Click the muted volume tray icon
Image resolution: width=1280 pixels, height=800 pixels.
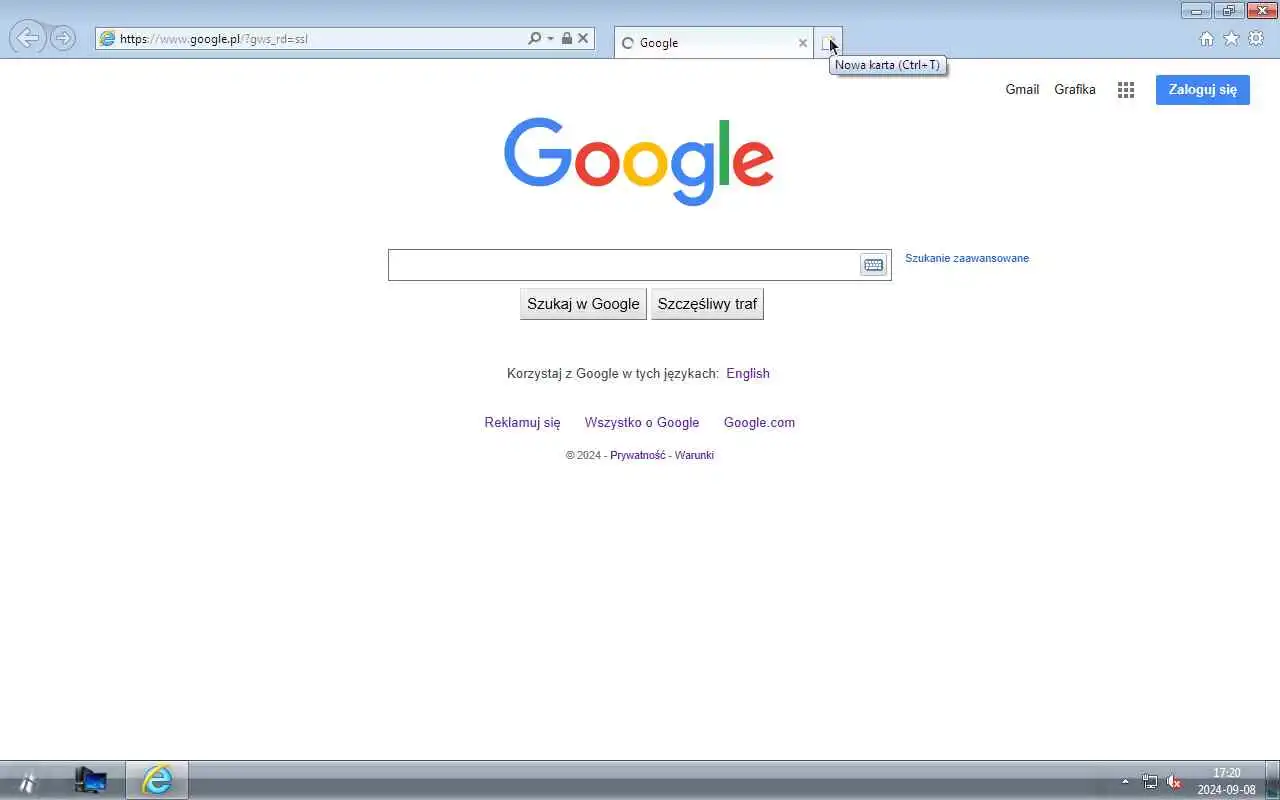pyautogui.click(x=1174, y=781)
